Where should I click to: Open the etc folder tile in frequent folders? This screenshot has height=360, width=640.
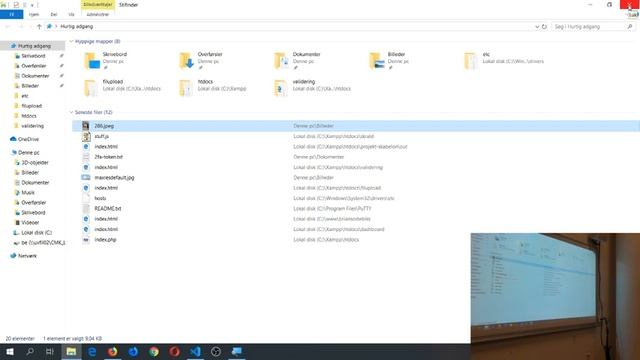coord(504,61)
